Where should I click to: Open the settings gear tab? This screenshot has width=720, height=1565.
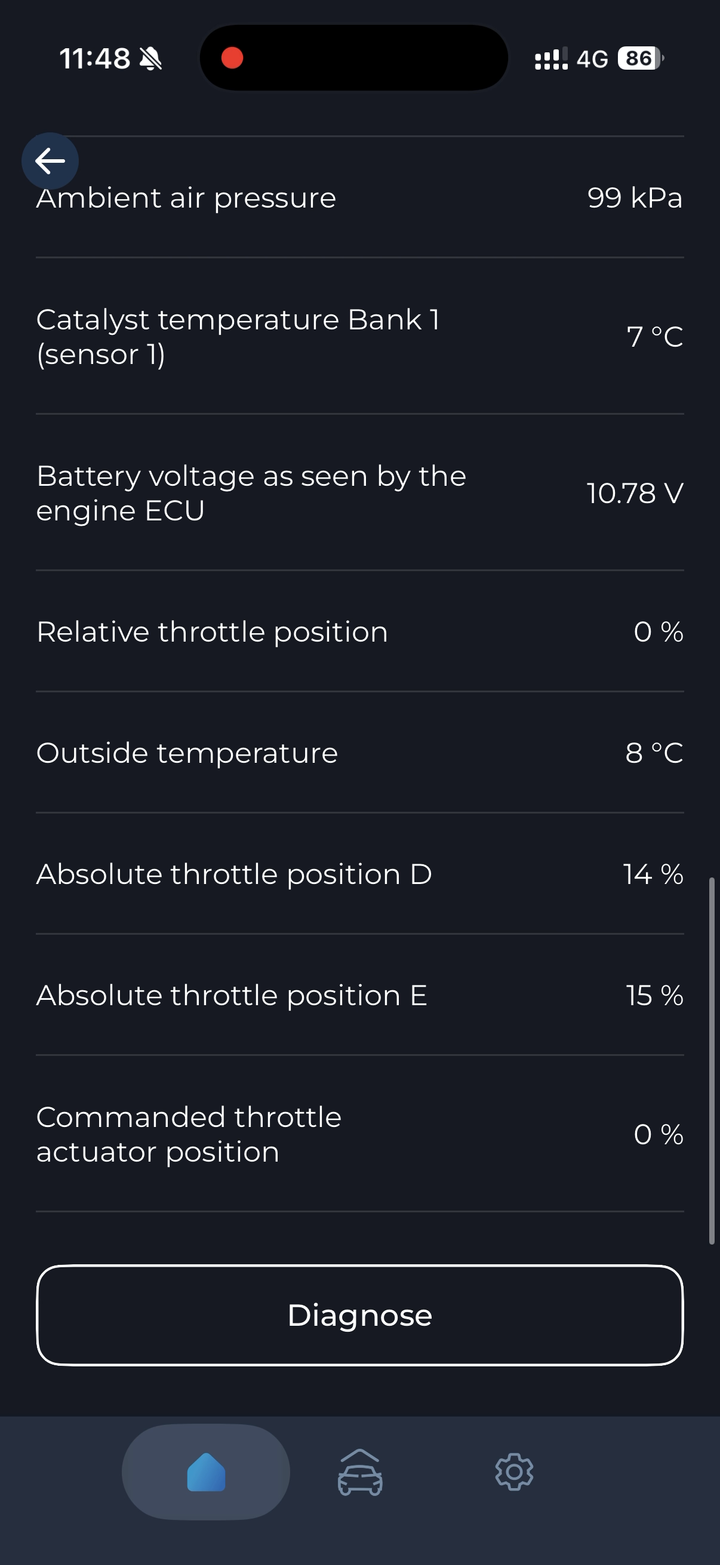coord(514,1472)
